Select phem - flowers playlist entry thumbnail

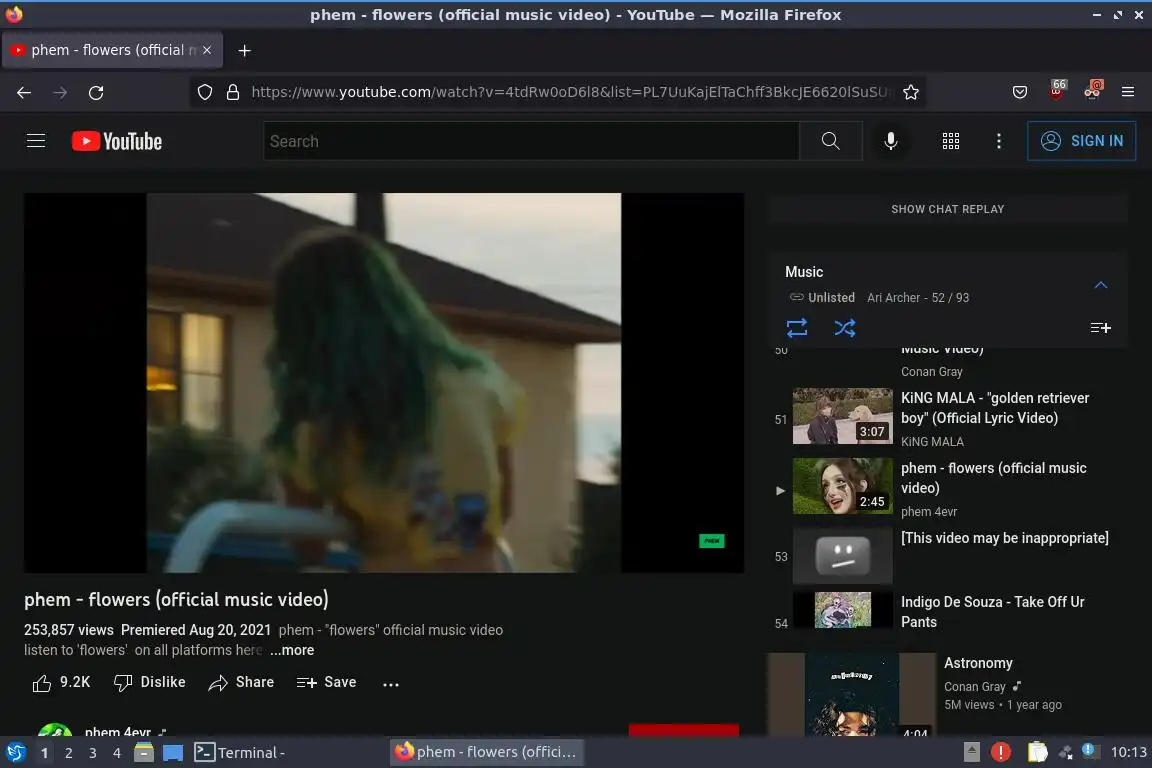843,486
